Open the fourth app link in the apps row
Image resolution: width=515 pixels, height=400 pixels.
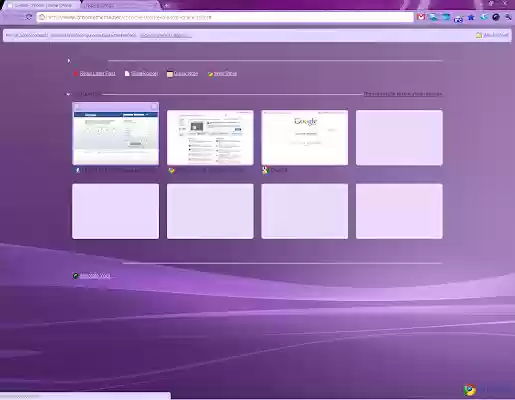222,73
